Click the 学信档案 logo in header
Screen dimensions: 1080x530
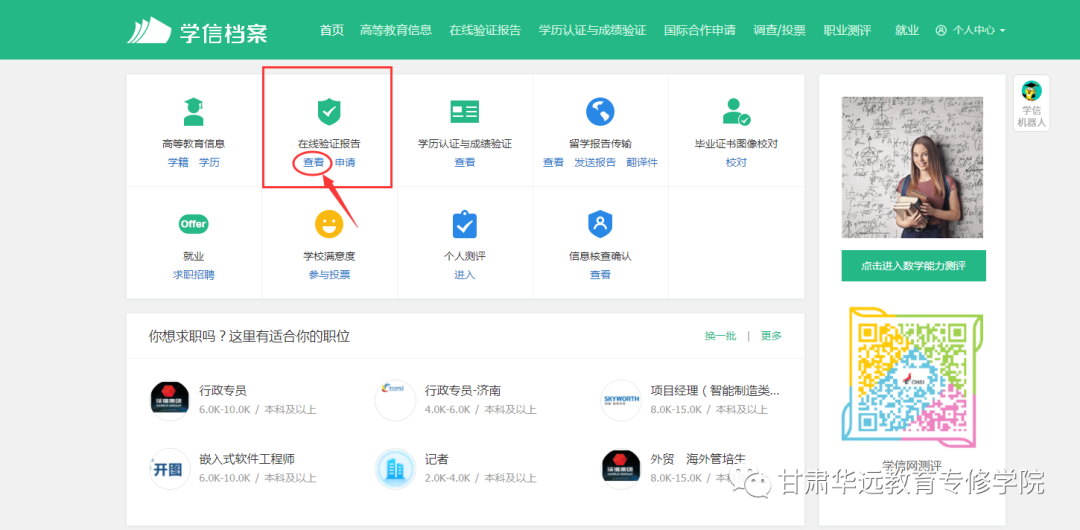pos(198,31)
